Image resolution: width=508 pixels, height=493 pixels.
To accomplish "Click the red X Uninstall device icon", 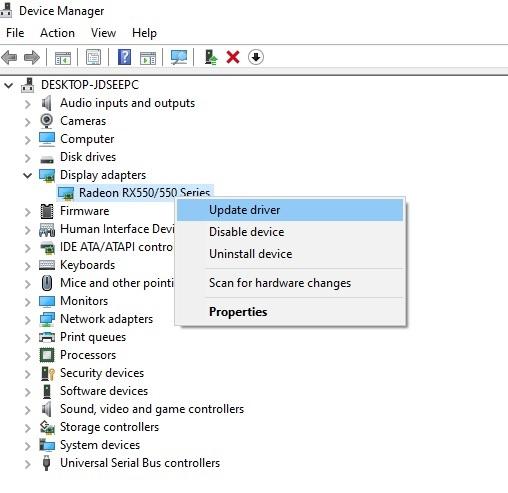I will [x=233, y=57].
